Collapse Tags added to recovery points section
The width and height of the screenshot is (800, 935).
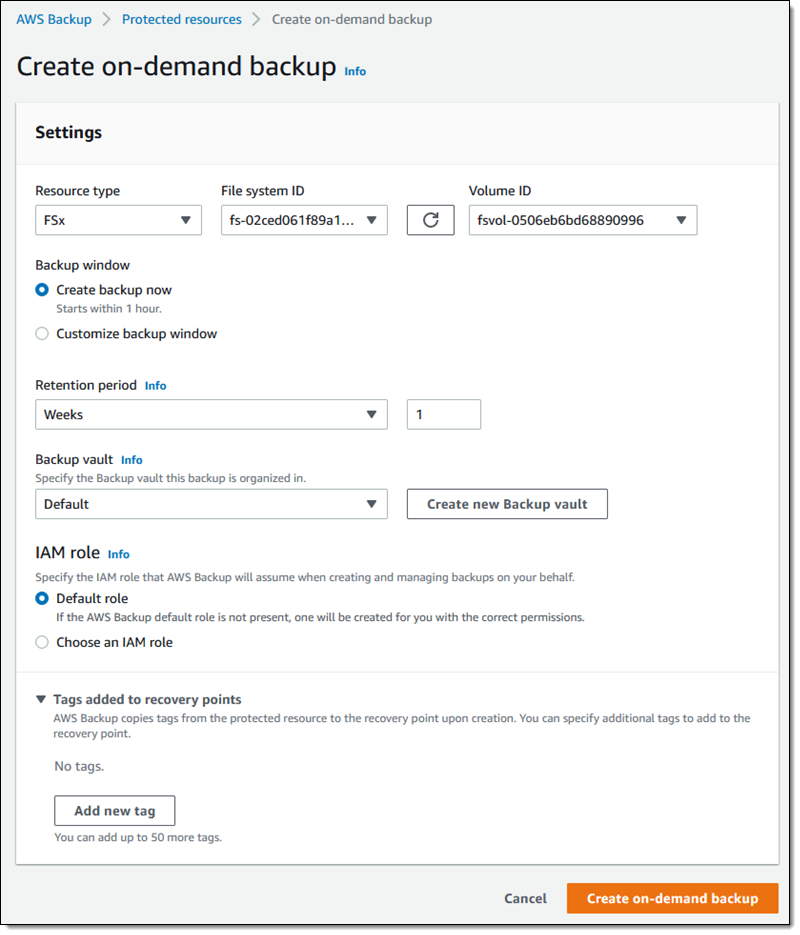point(41,700)
